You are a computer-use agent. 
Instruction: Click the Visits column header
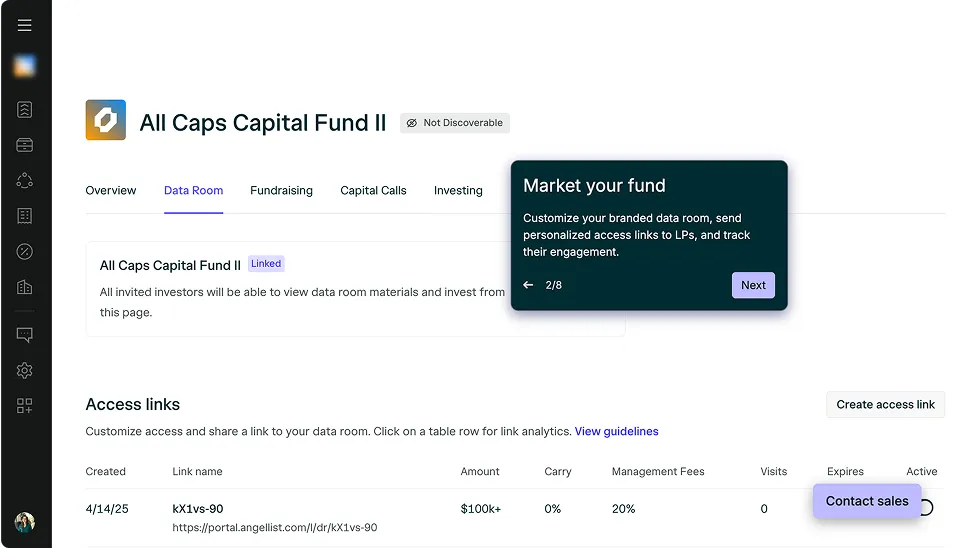pos(774,471)
